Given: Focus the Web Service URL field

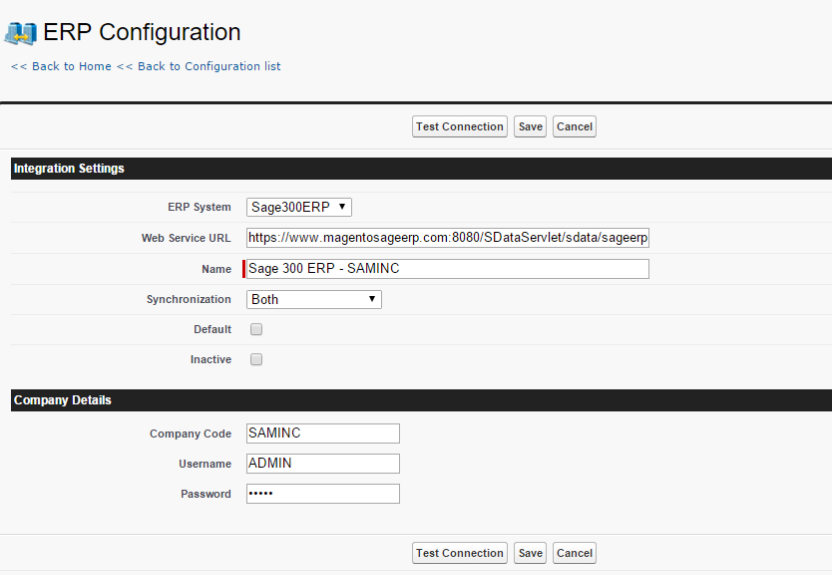Looking at the screenshot, I should (x=448, y=238).
